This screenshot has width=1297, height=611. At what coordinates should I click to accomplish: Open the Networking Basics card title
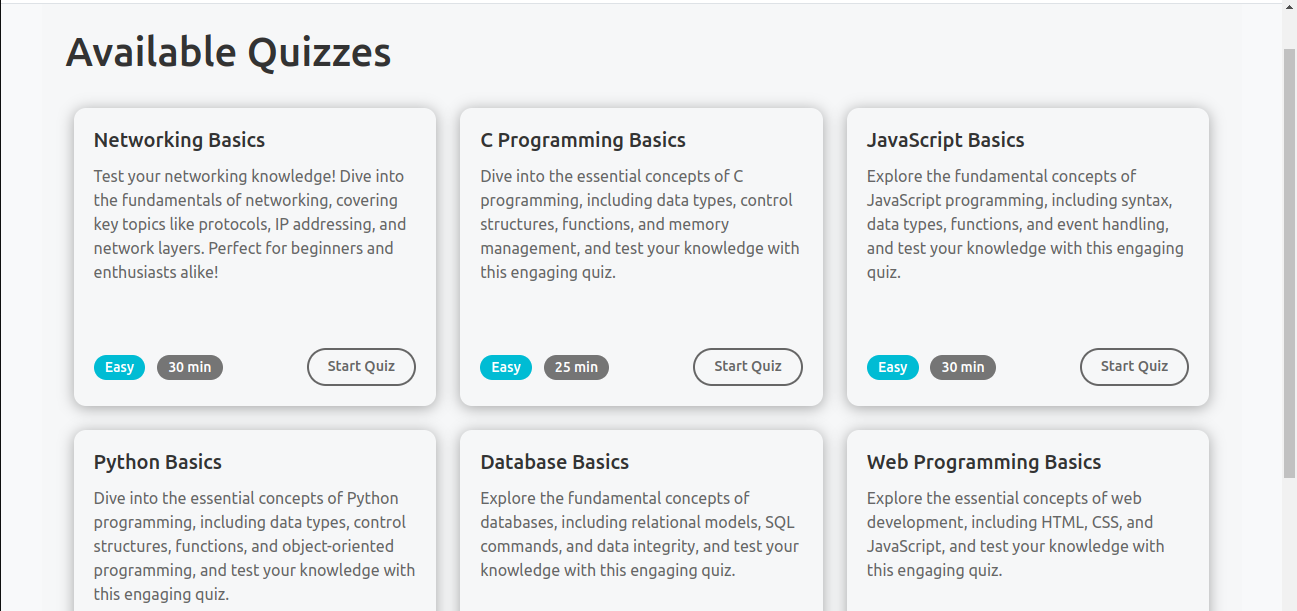pyautogui.click(x=179, y=140)
